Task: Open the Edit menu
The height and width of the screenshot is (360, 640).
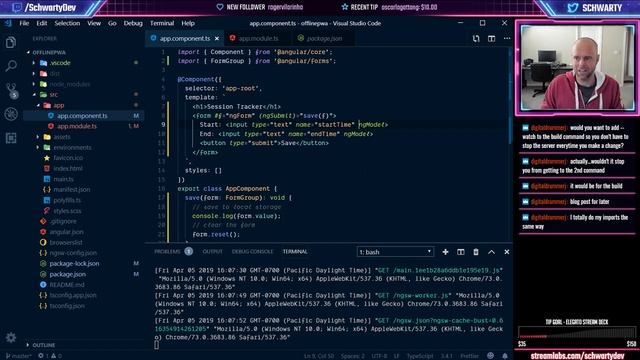Action: [42, 23]
